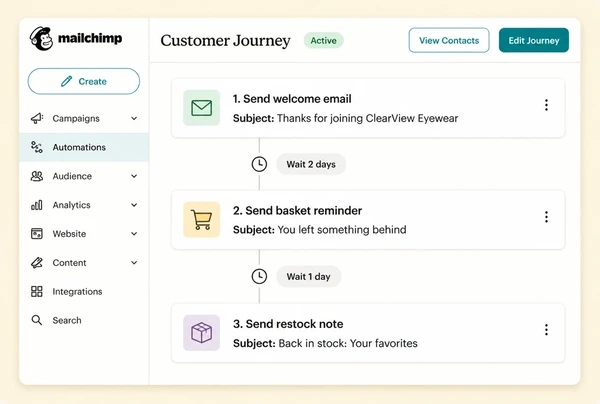Screen dimensions: 600x404
Task: Click subject 'You left something behind'
Action: click(342, 230)
